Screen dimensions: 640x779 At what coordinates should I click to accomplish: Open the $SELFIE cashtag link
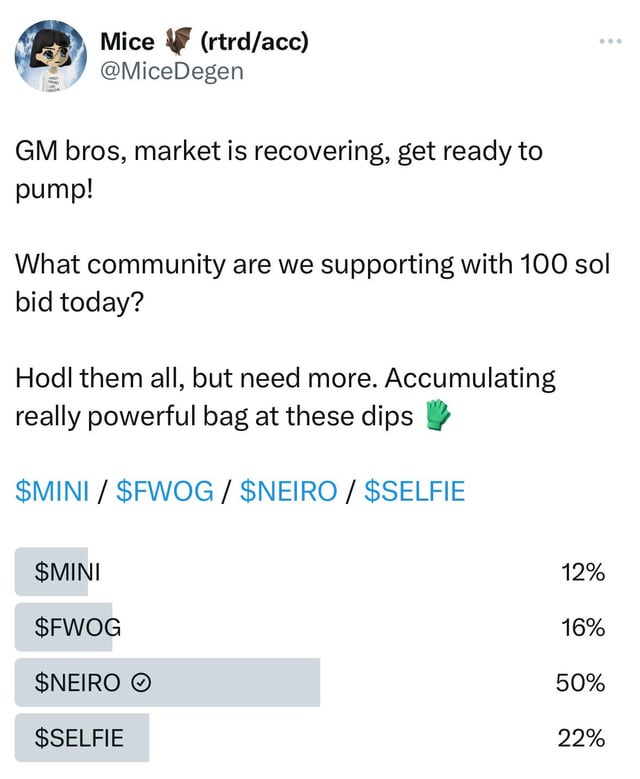click(x=413, y=491)
